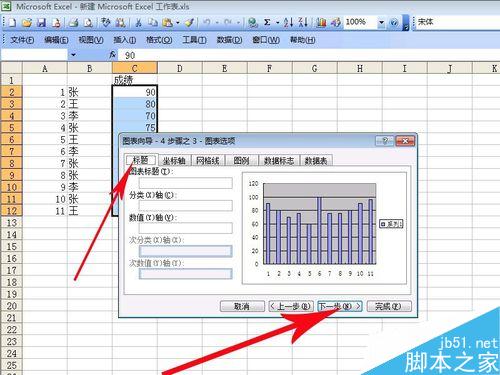The image size is (500, 375).
Task: Click the 上一步 back button
Action: tap(291, 306)
